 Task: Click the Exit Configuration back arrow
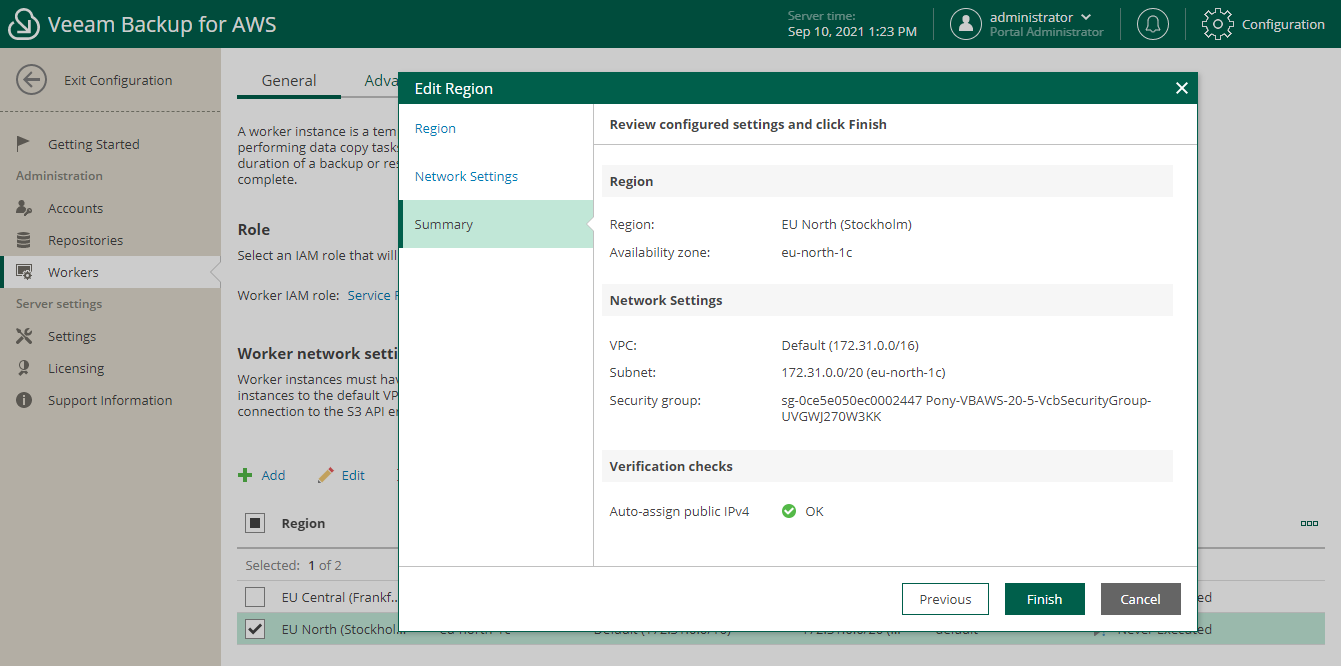pyautogui.click(x=32, y=80)
